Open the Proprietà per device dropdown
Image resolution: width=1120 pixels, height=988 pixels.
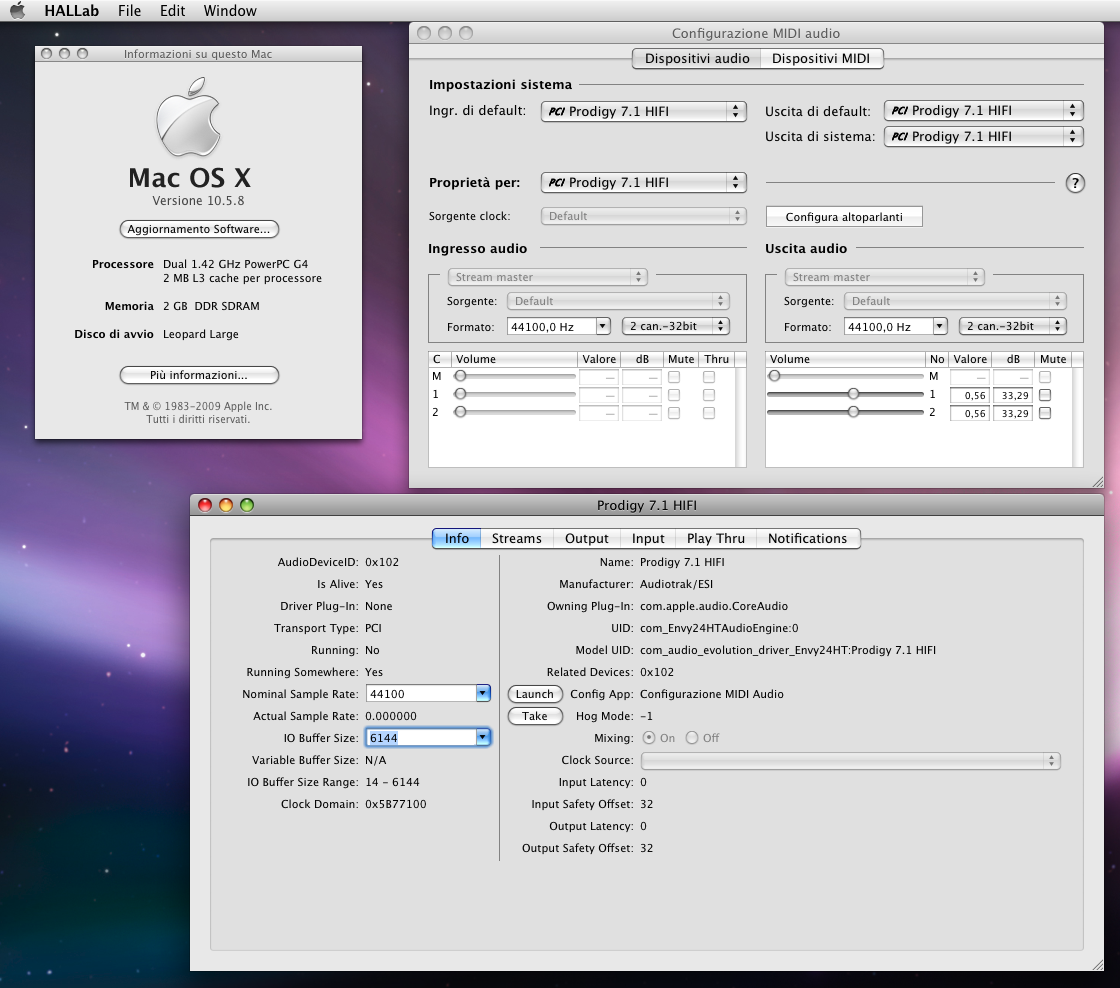point(643,183)
